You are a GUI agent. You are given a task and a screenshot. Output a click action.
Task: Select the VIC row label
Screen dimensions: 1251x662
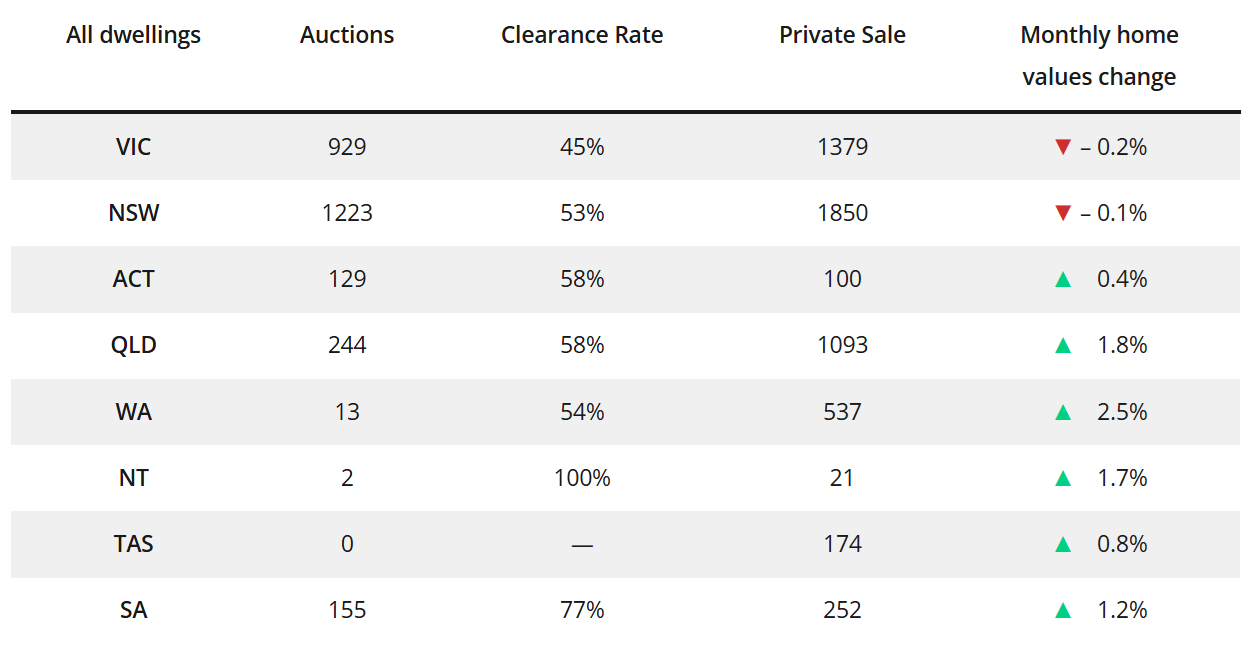pyautogui.click(x=133, y=147)
